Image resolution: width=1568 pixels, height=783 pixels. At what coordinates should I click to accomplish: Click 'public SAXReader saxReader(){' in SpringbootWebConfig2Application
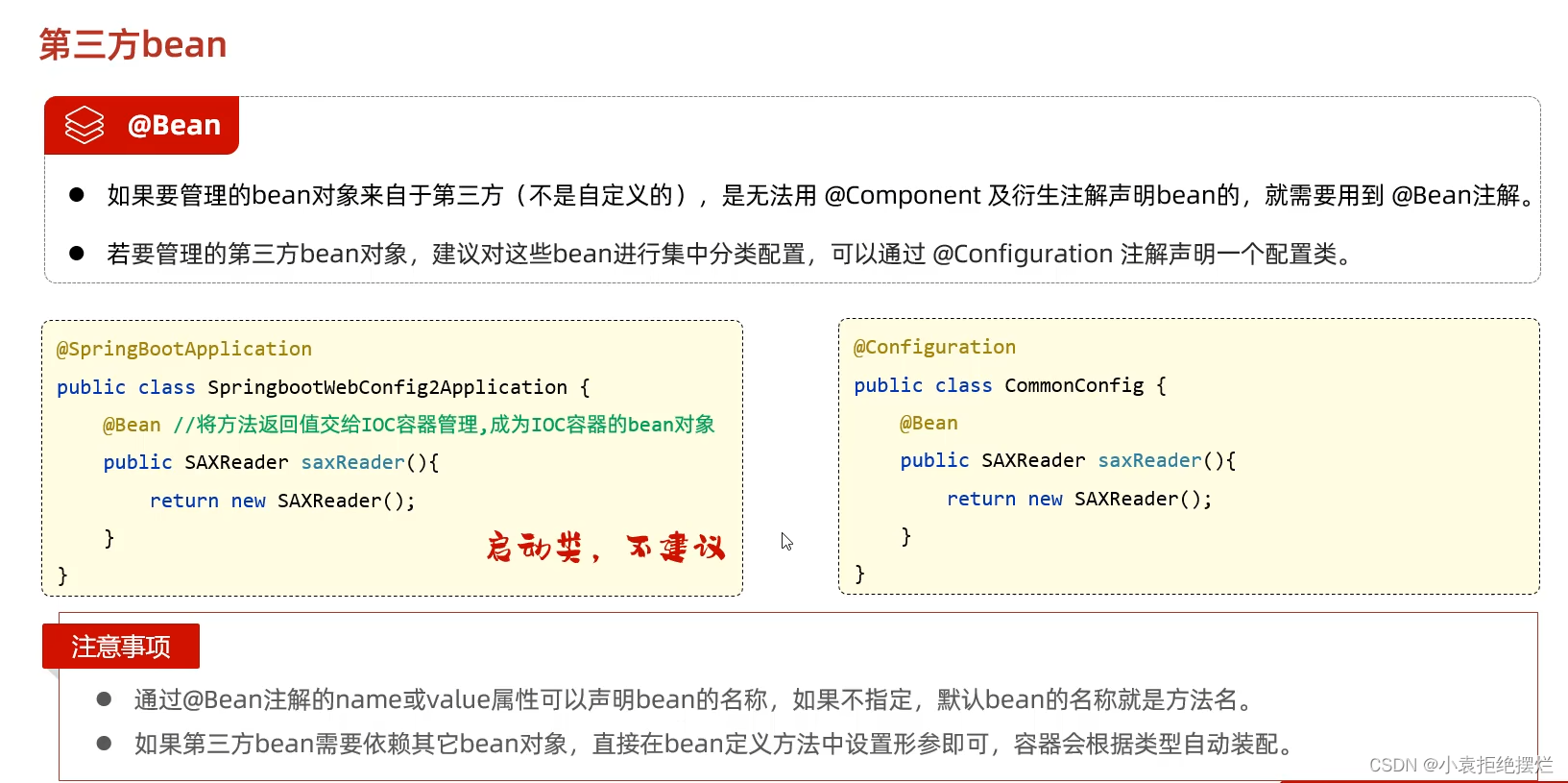[x=271, y=462]
